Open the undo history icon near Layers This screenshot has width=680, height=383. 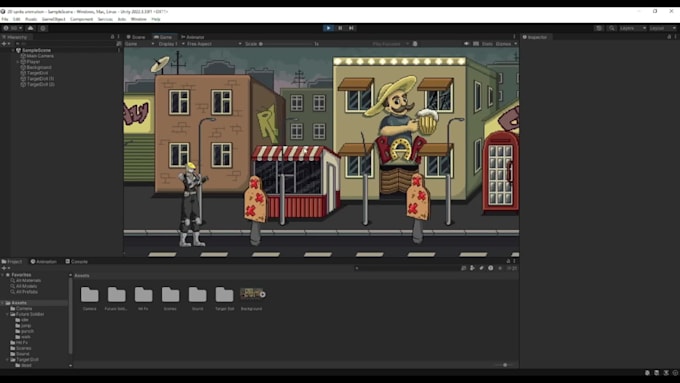tap(599, 28)
